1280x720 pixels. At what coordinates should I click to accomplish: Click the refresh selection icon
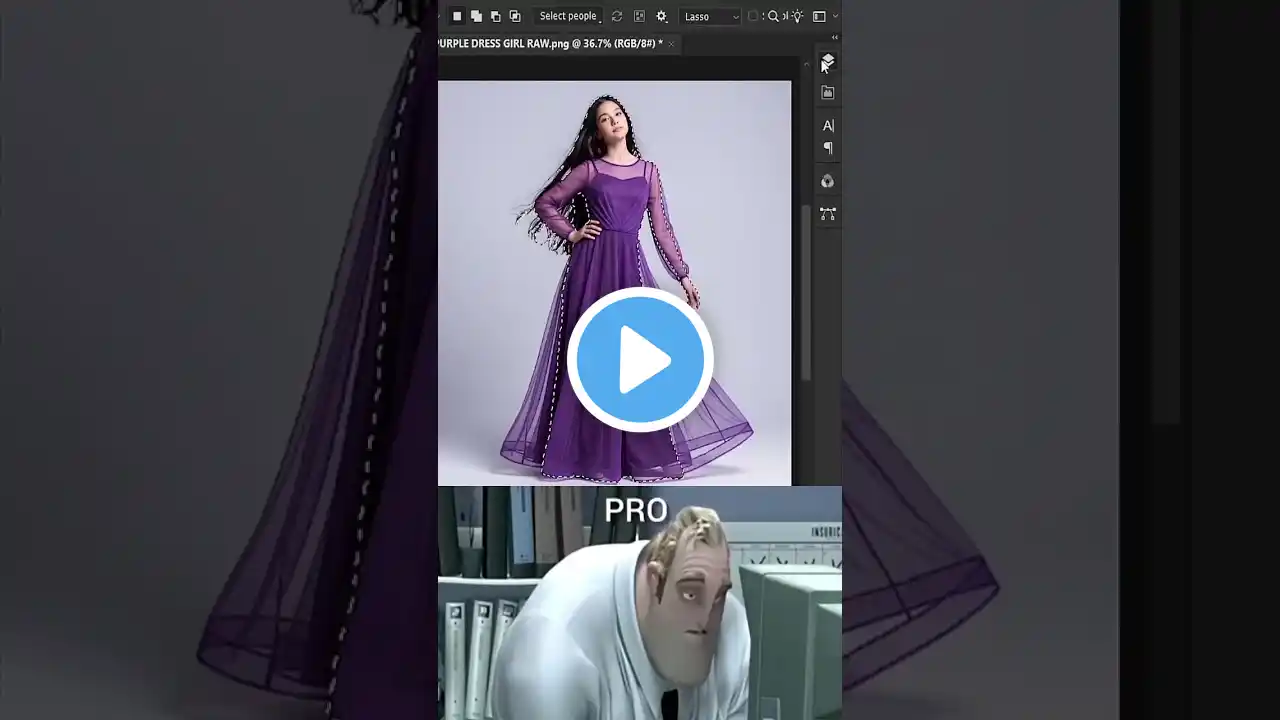click(x=617, y=15)
